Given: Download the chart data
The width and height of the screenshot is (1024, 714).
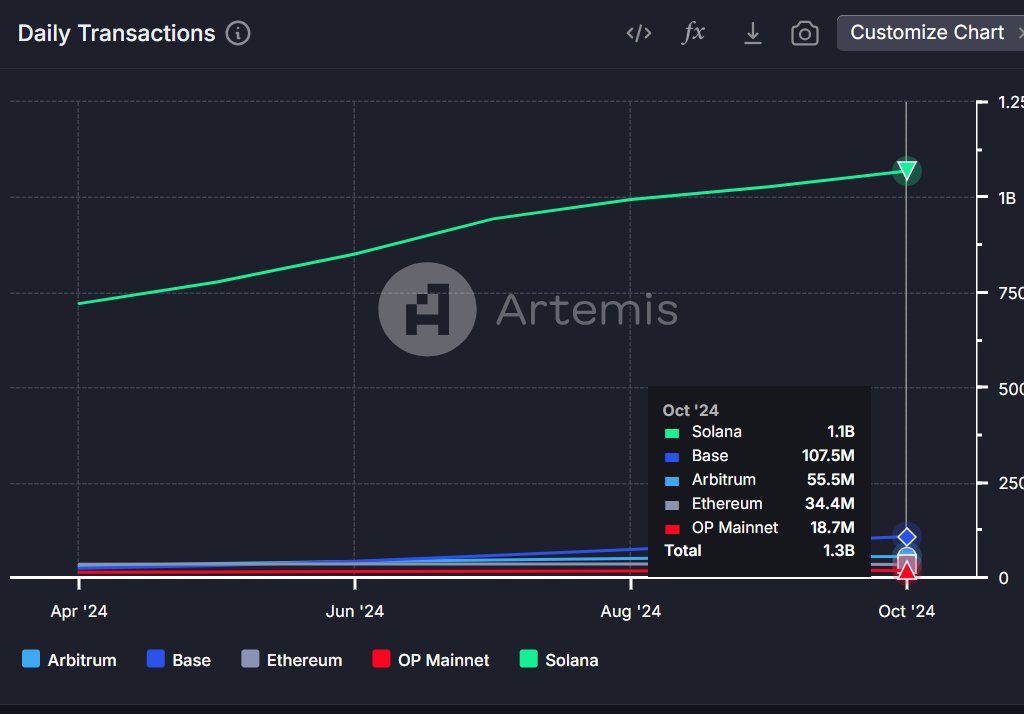Looking at the screenshot, I should click(752, 33).
